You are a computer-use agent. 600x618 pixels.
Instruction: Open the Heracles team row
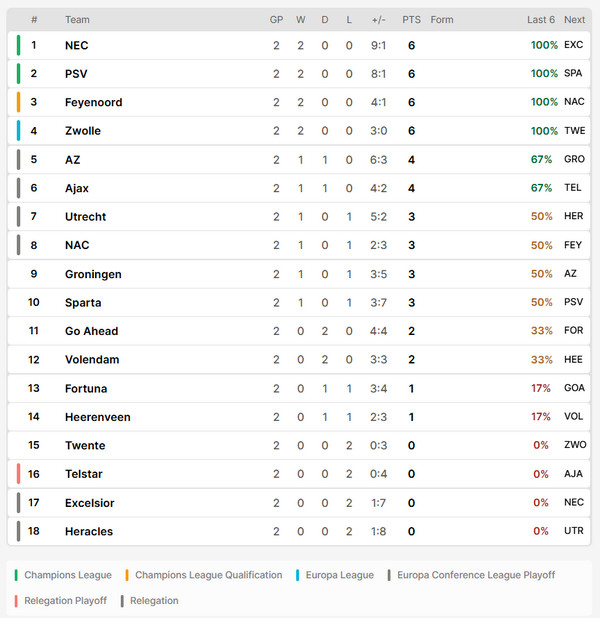click(299, 531)
